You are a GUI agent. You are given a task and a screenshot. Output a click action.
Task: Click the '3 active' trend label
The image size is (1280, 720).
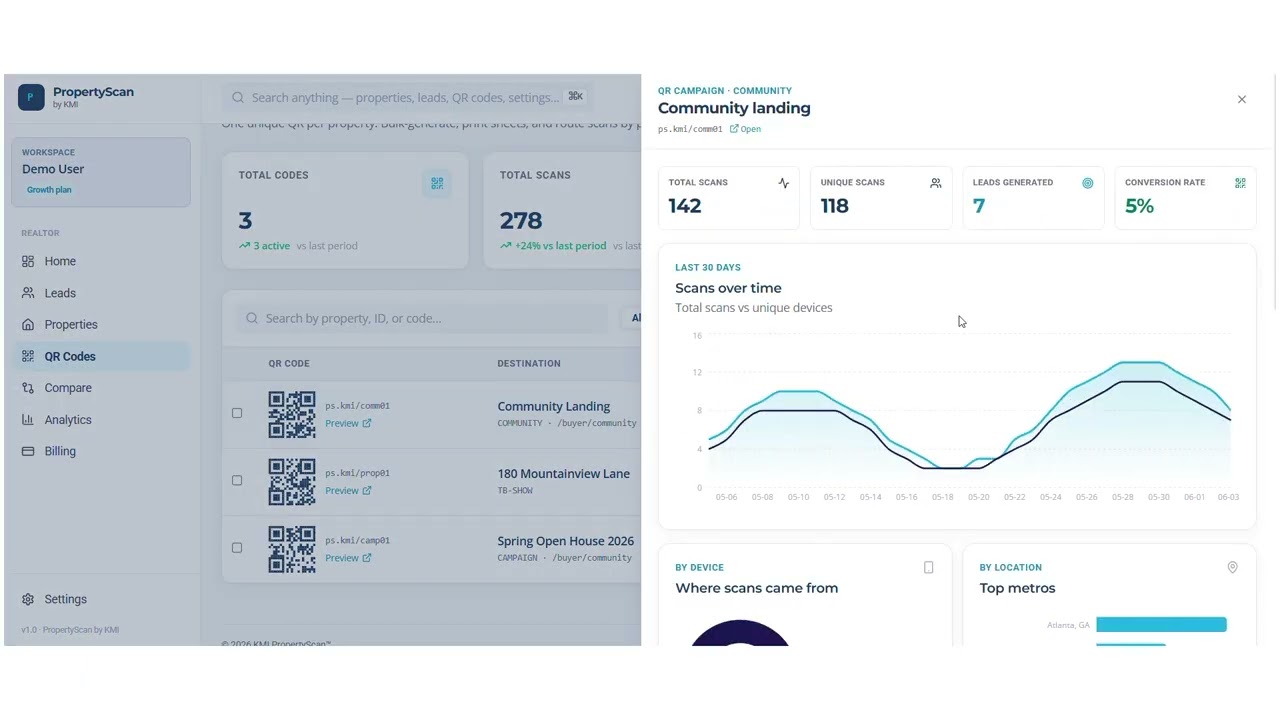[264, 246]
